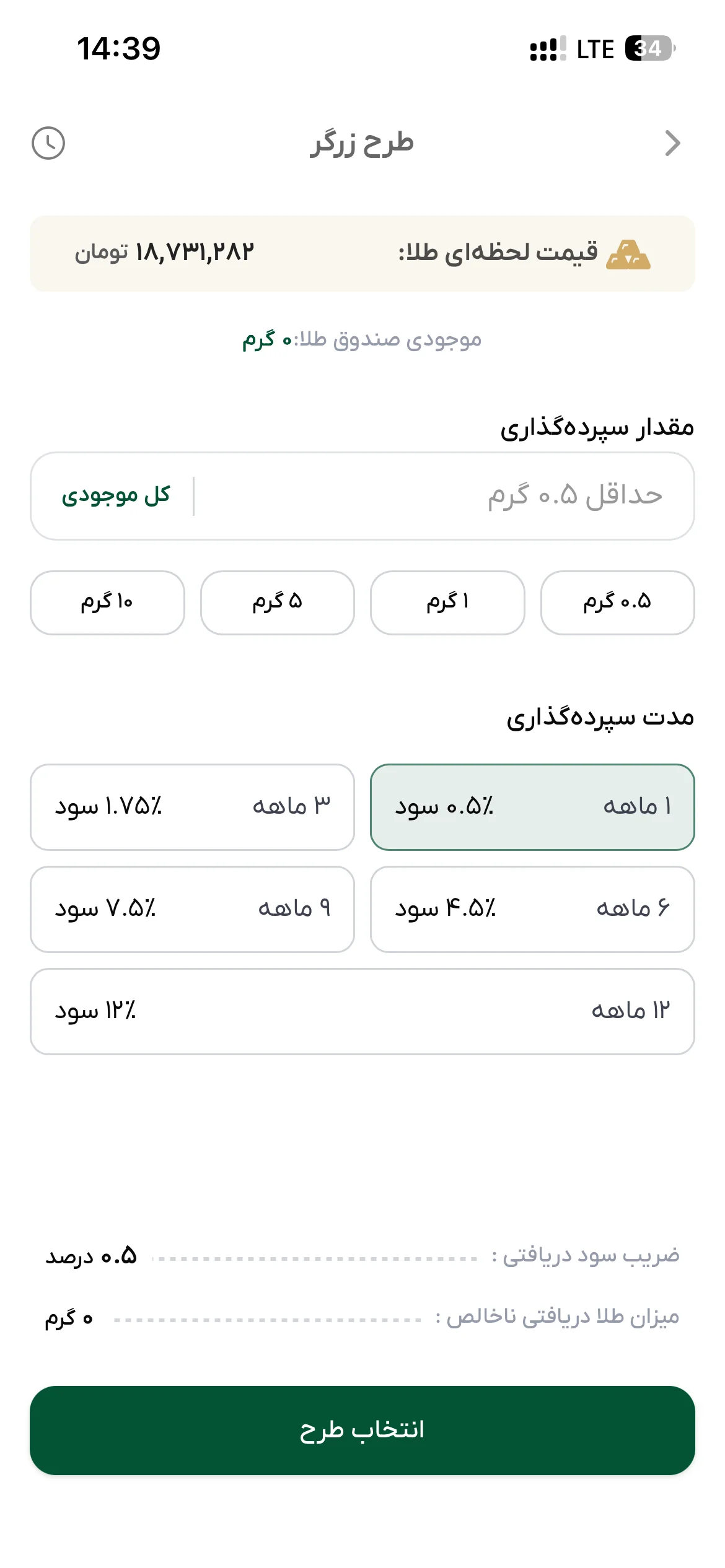The height and width of the screenshot is (1568, 725).
Task: Tap the انتخاب طرح green button
Action: (x=362, y=1430)
